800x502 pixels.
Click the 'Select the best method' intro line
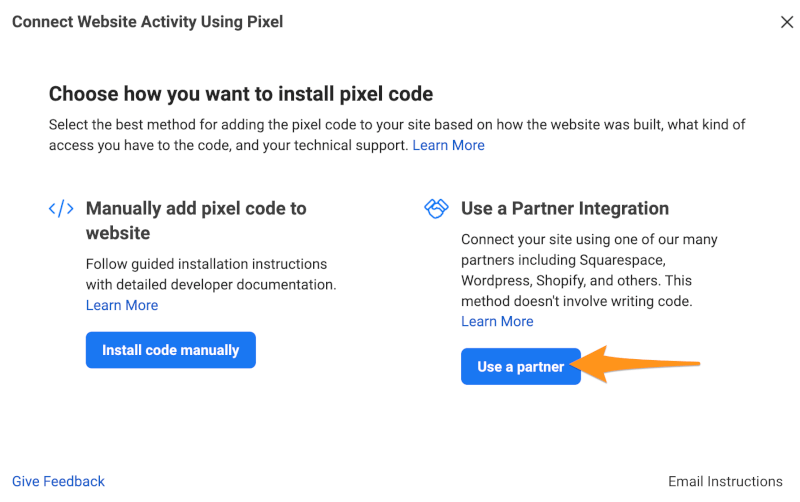(397, 124)
